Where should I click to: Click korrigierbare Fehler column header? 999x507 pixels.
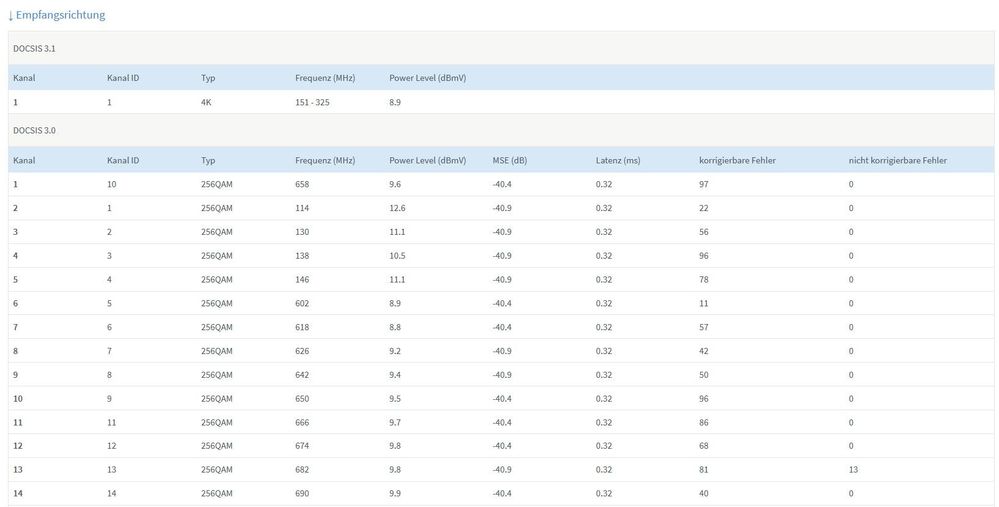tap(737, 161)
